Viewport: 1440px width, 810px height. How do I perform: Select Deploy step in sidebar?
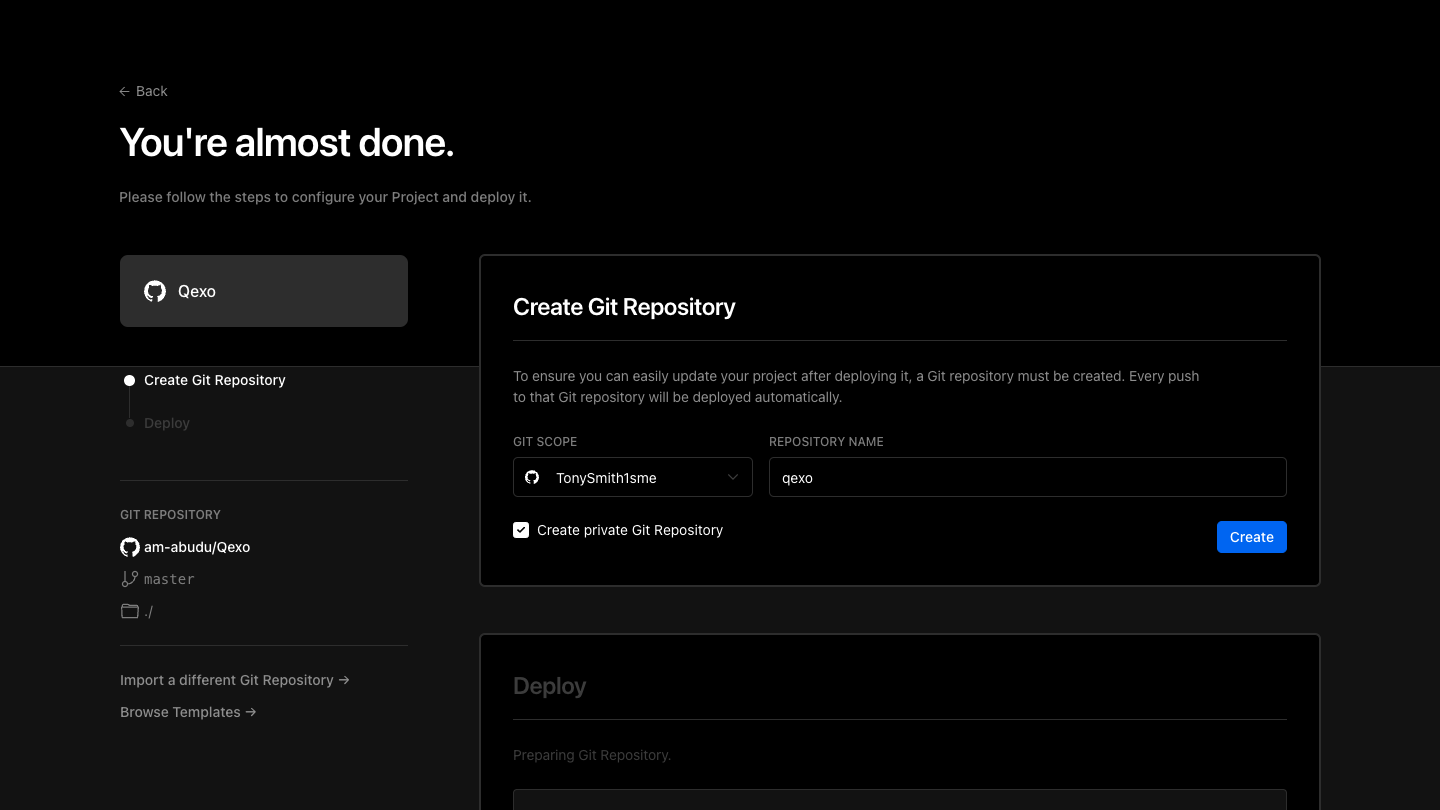pos(167,423)
